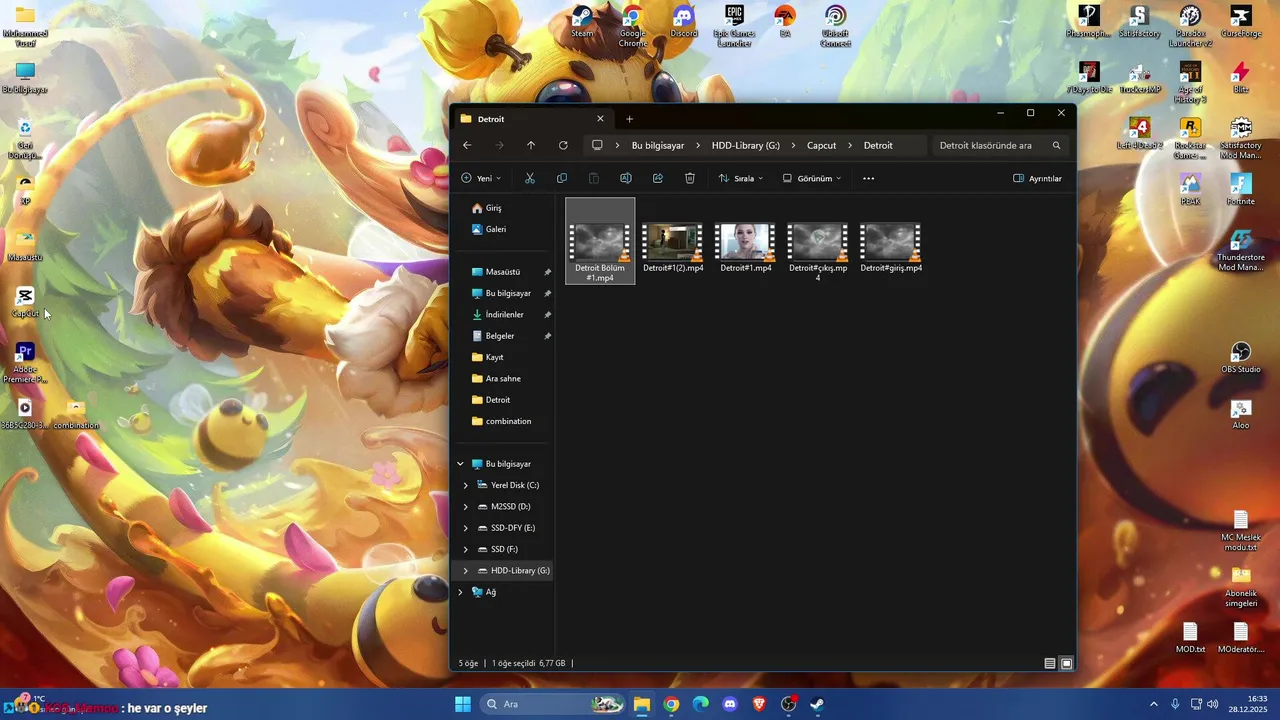Go back with the left arrow button
Image resolution: width=1280 pixels, height=720 pixels.
pyautogui.click(x=467, y=145)
